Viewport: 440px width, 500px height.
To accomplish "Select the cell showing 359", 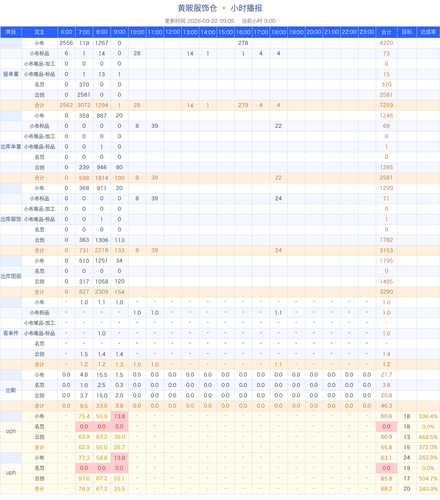I will pyautogui.click(x=84, y=116).
